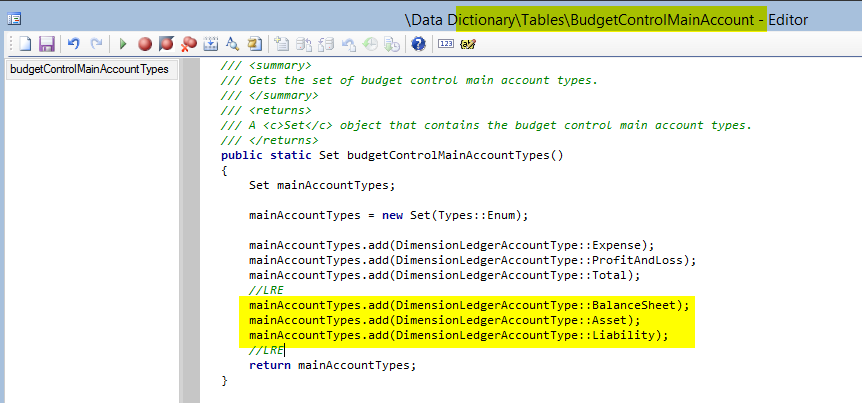Save the code with the floppy disk icon

tap(46, 44)
